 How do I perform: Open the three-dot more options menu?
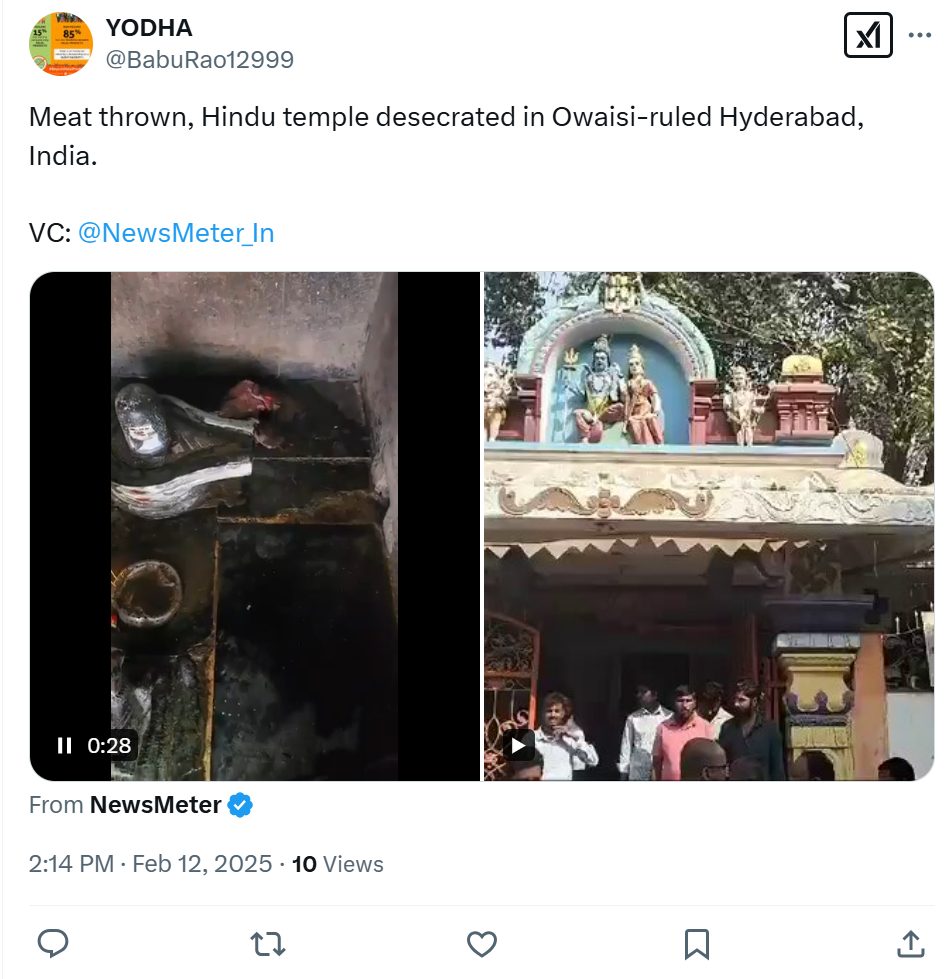919,35
